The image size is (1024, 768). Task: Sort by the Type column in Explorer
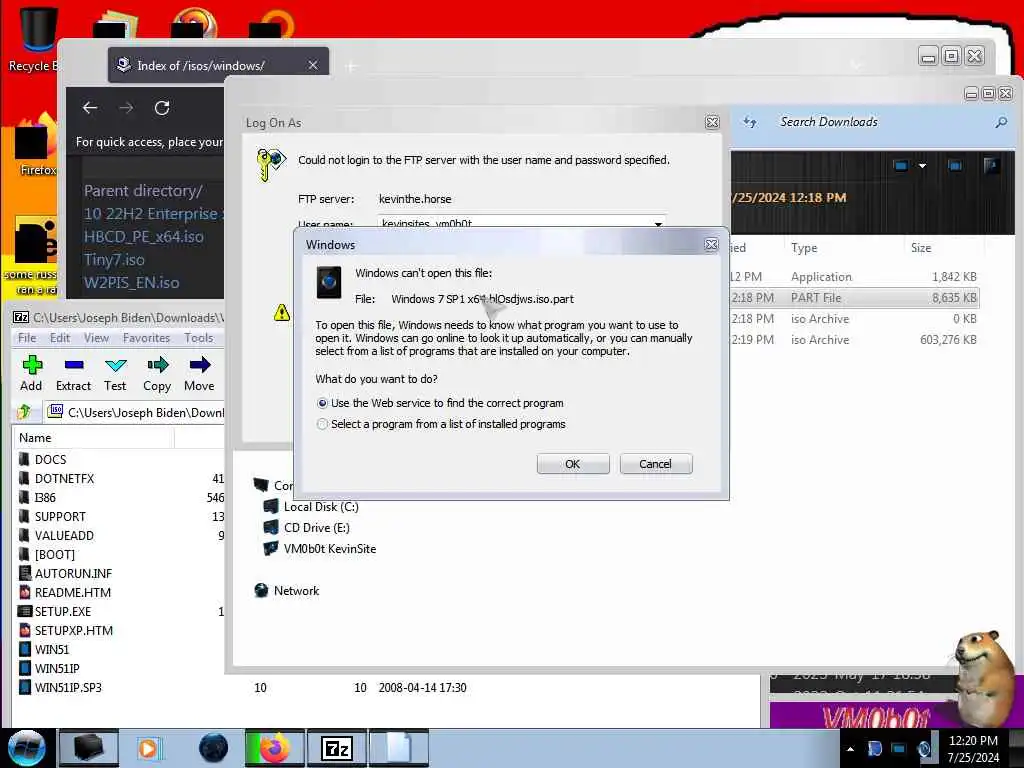(804, 248)
